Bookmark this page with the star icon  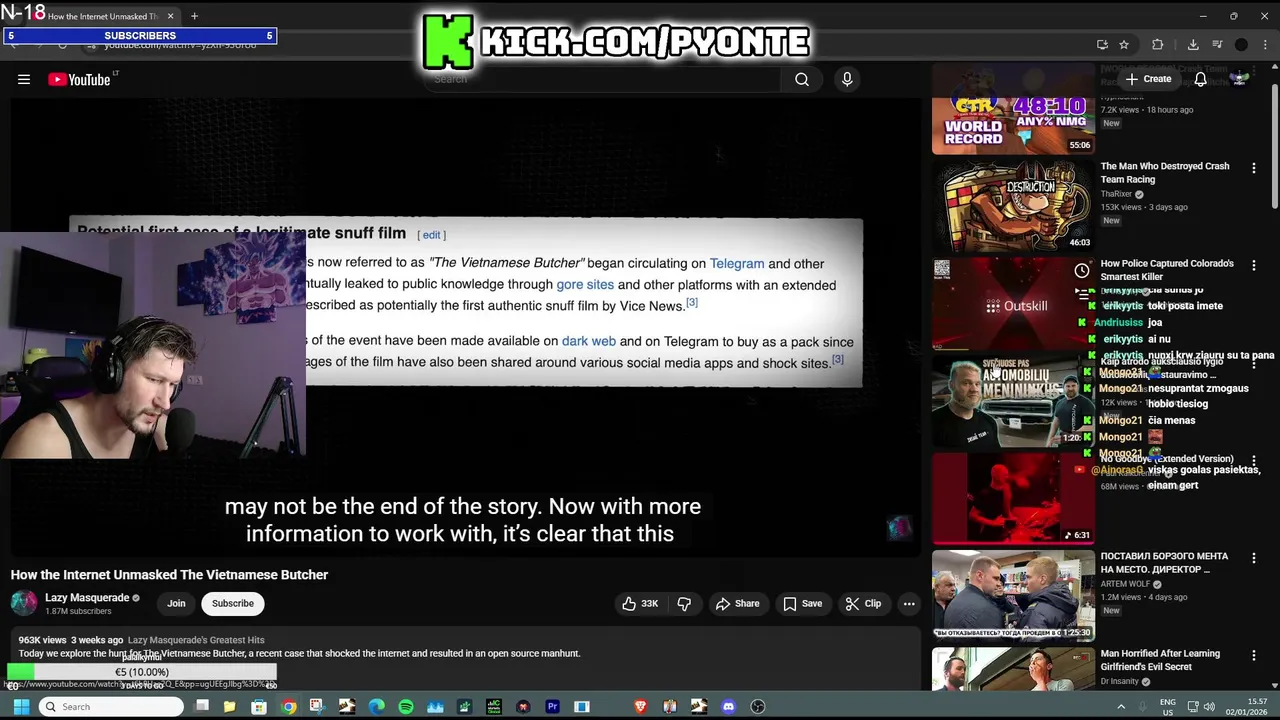pos(1124,45)
